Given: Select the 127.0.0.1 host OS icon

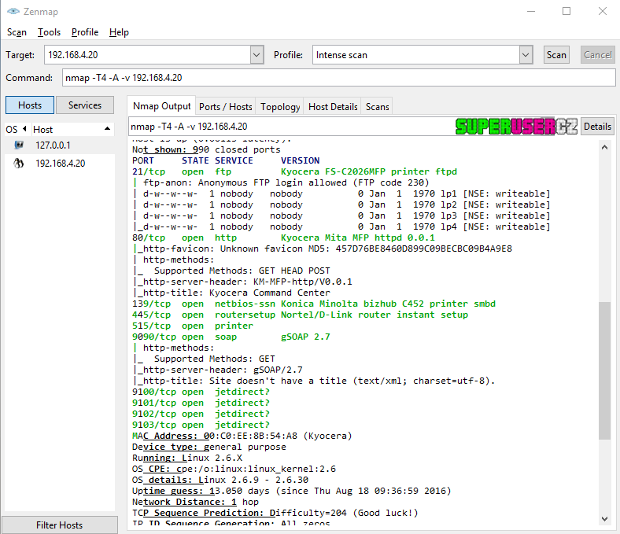Looking at the screenshot, I should pos(19,145).
